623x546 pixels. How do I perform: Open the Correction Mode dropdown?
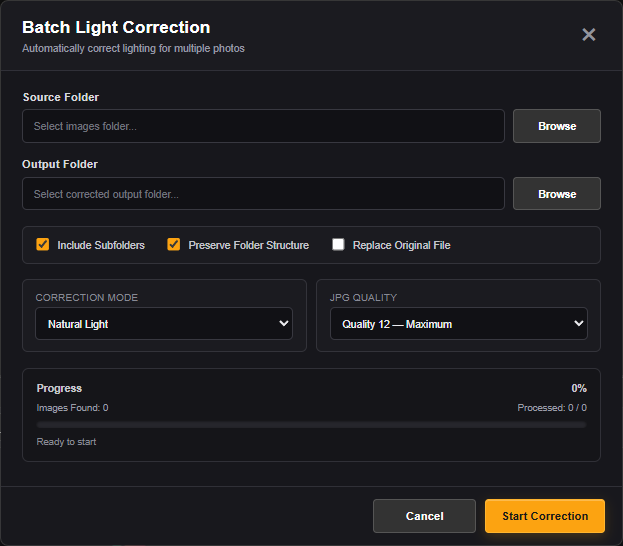tap(164, 323)
